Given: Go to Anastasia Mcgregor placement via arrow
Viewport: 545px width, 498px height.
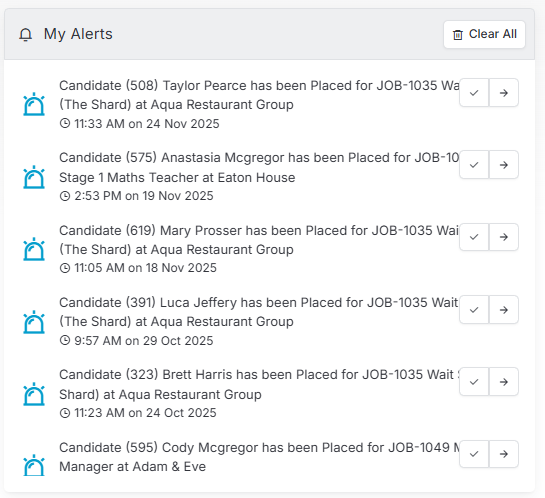Looking at the screenshot, I should (504, 165).
